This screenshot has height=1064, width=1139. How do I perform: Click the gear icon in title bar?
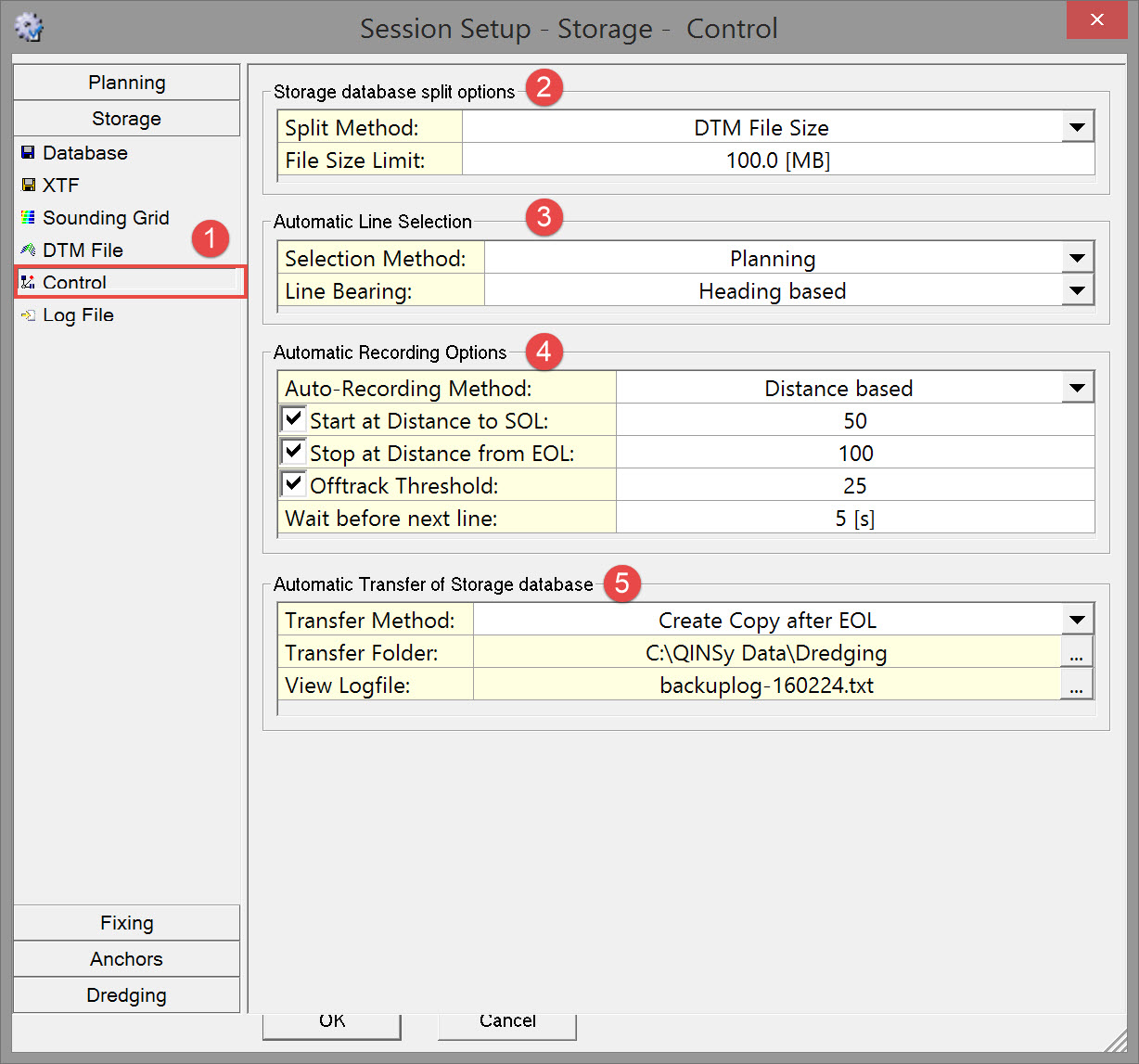pyautogui.click(x=29, y=27)
